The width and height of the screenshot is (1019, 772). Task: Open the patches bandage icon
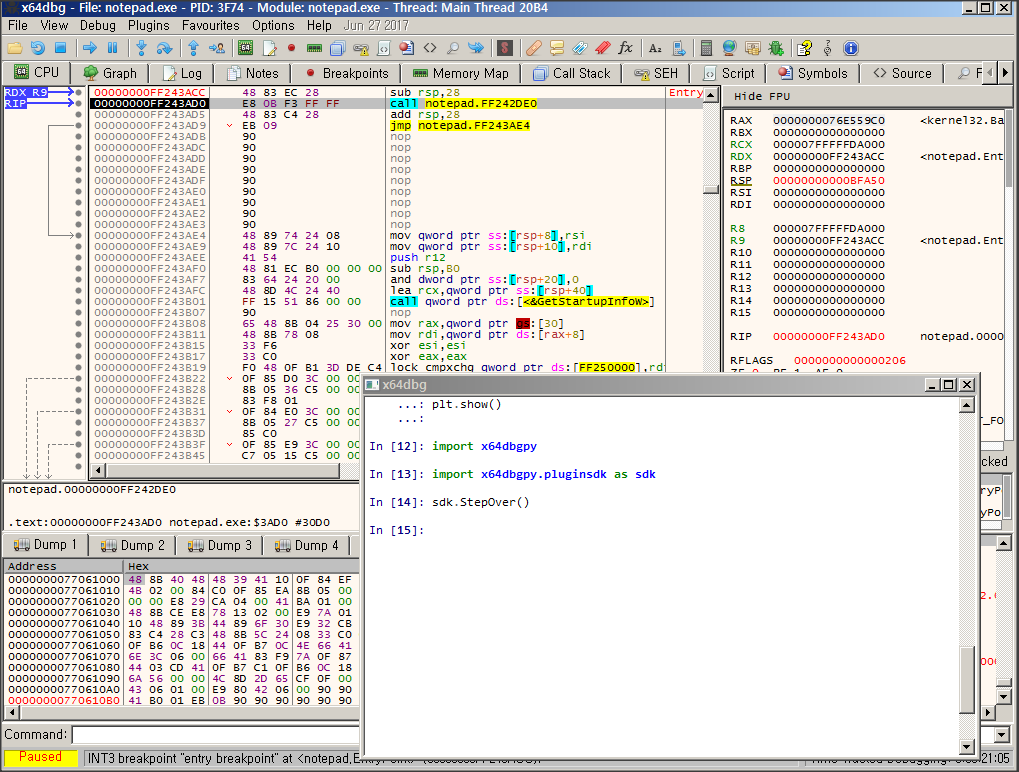point(534,48)
